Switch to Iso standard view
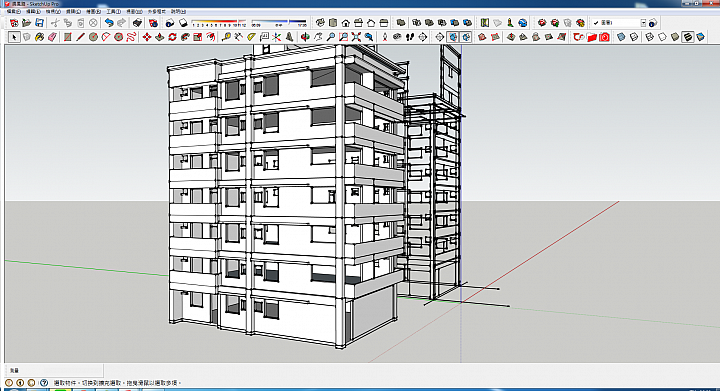This screenshot has height=391, width=720. pyautogui.click(x=320, y=22)
